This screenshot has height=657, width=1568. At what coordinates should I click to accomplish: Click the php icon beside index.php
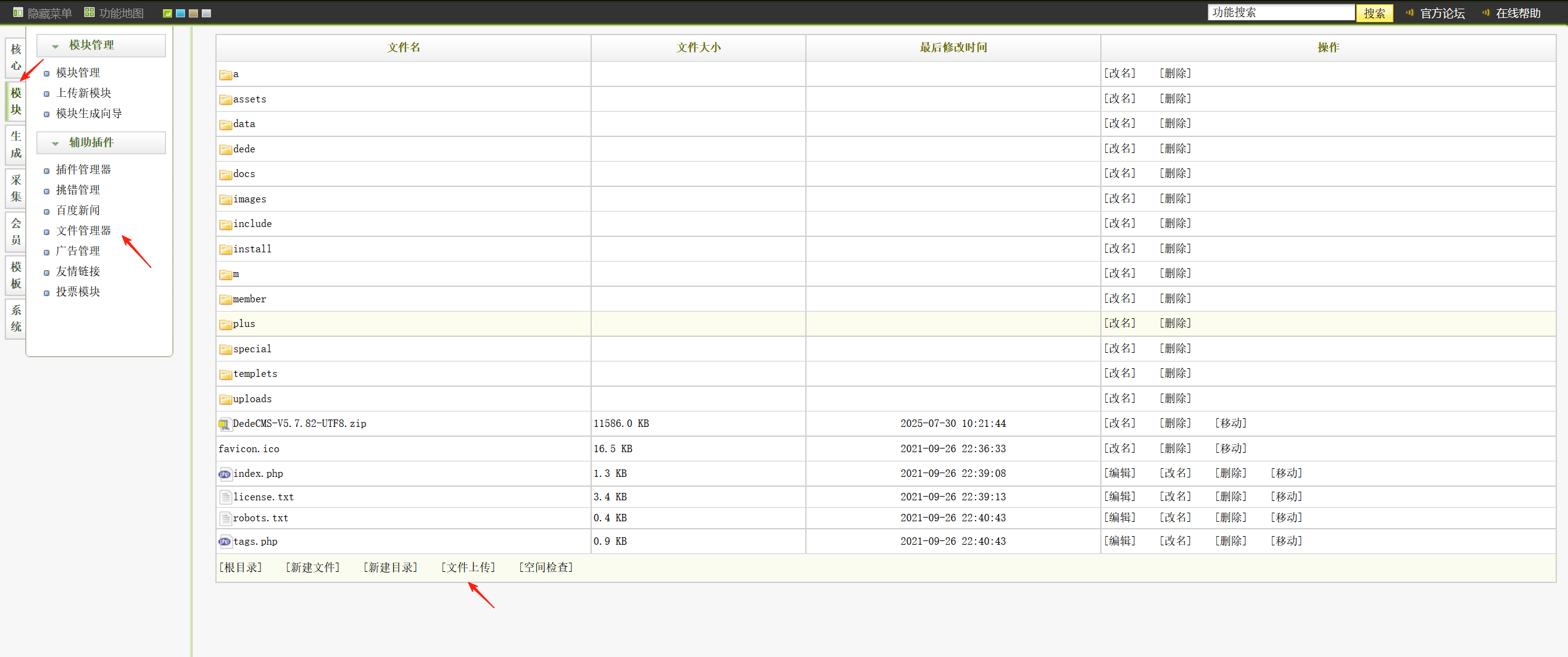(x=225, y=474)
